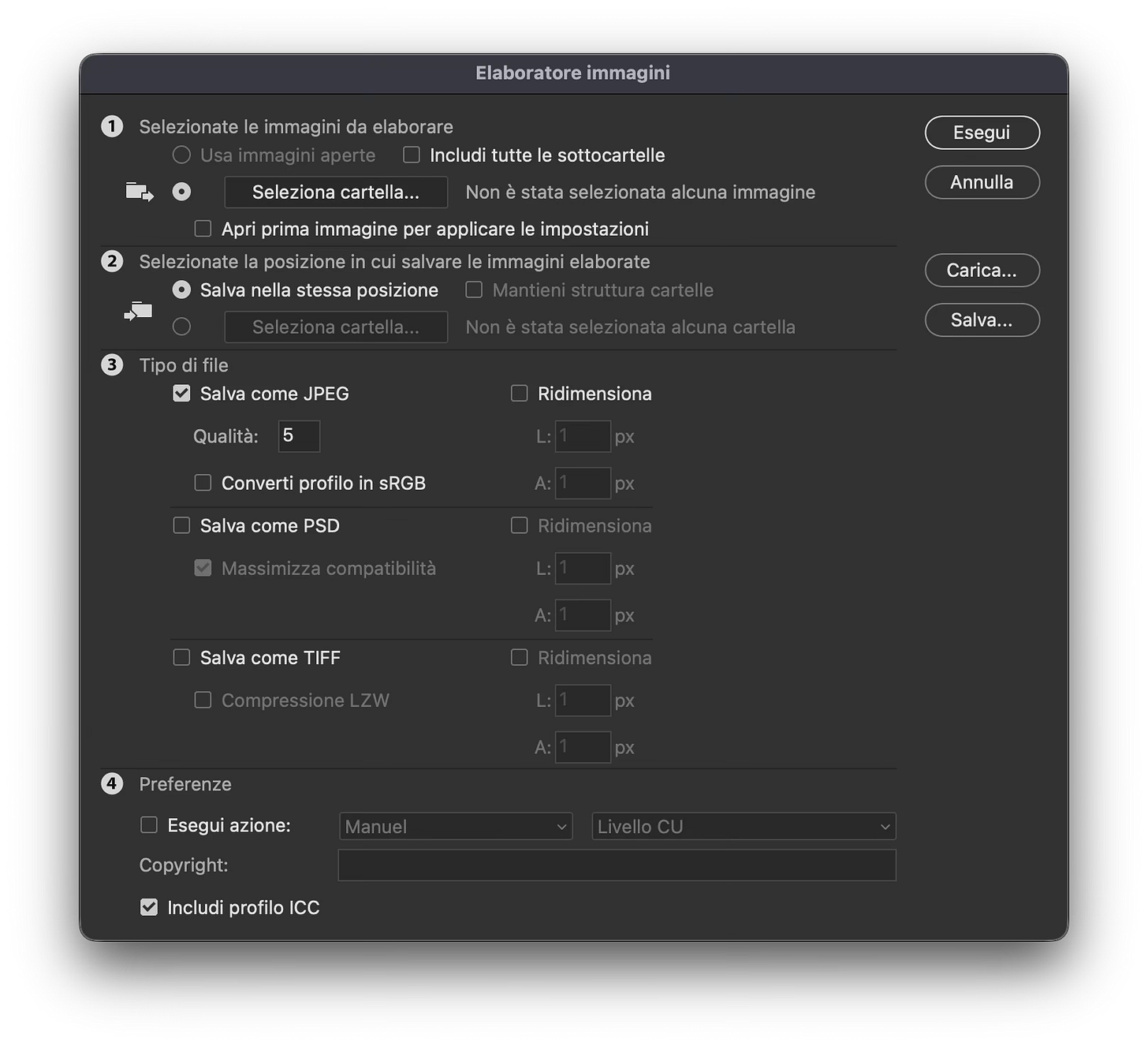This screenshot has height=1046, width=1148.
Task: Click the 'Preferenze' heading
Action: (x=185, y=784)
